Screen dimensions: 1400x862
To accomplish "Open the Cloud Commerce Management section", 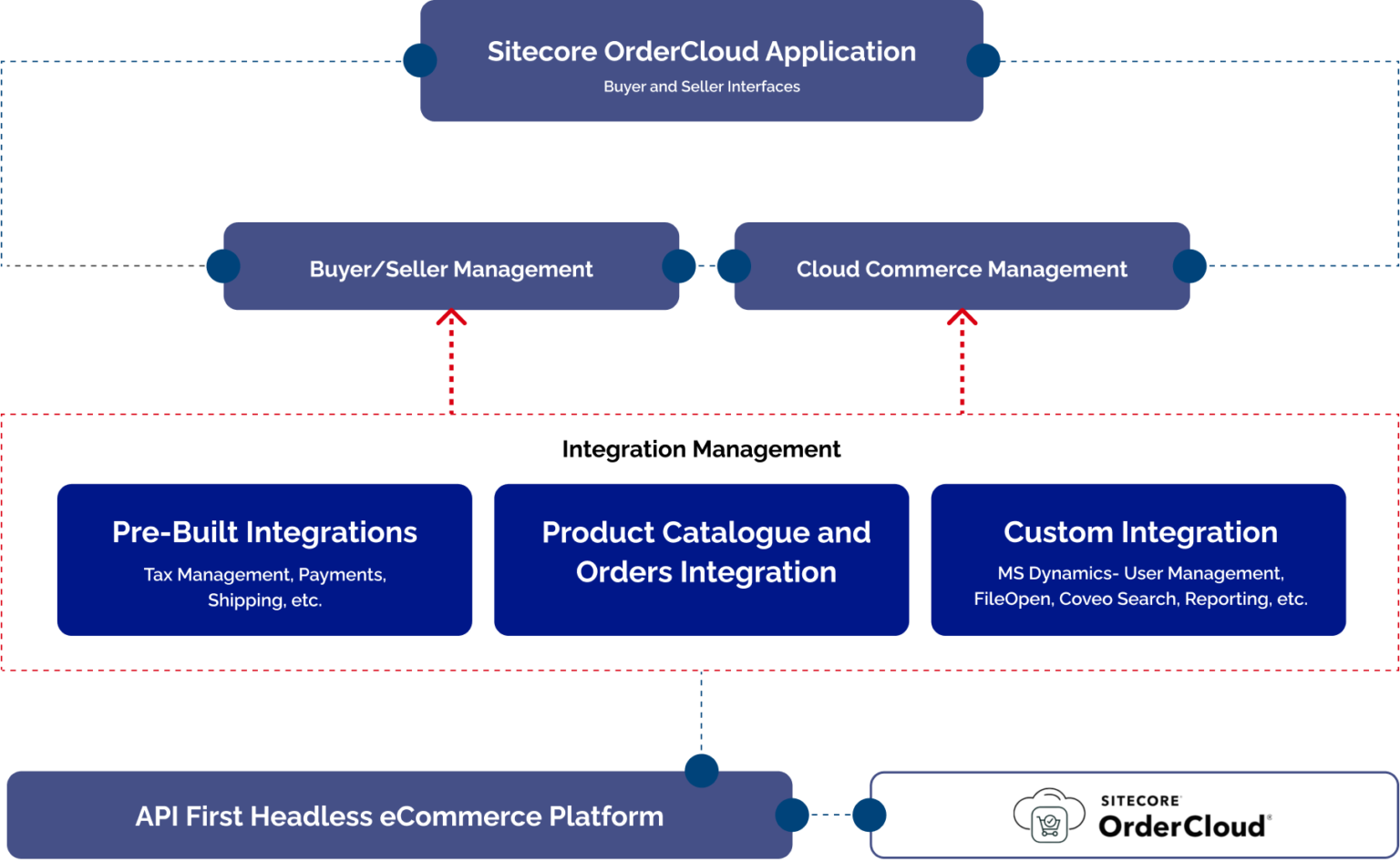I will (x=962, y=269).
